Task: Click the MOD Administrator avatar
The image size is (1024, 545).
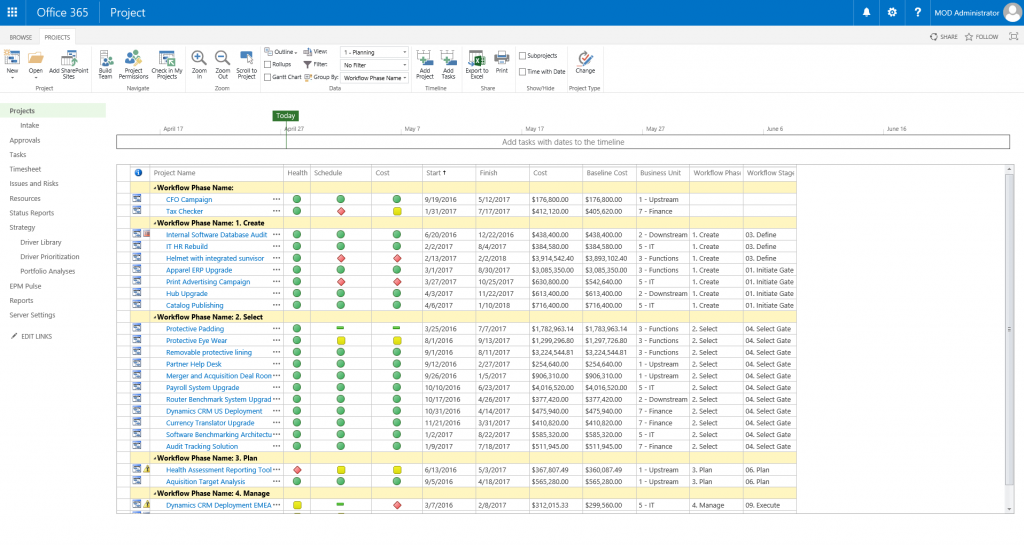Action: [x=1012, y=12]
